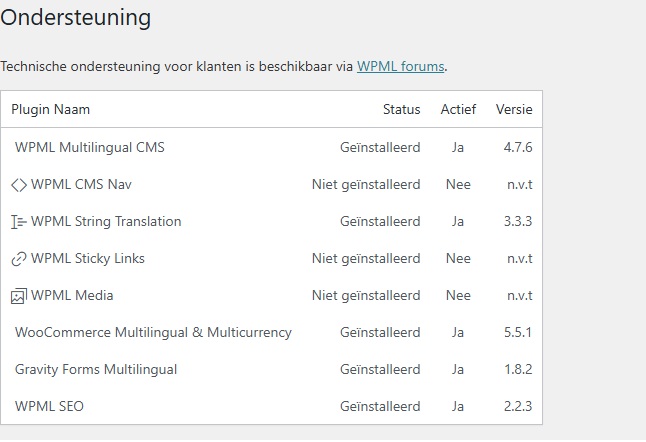Select the Plugin Naam column header
The image size is (646, 442).
coord(50,110)
